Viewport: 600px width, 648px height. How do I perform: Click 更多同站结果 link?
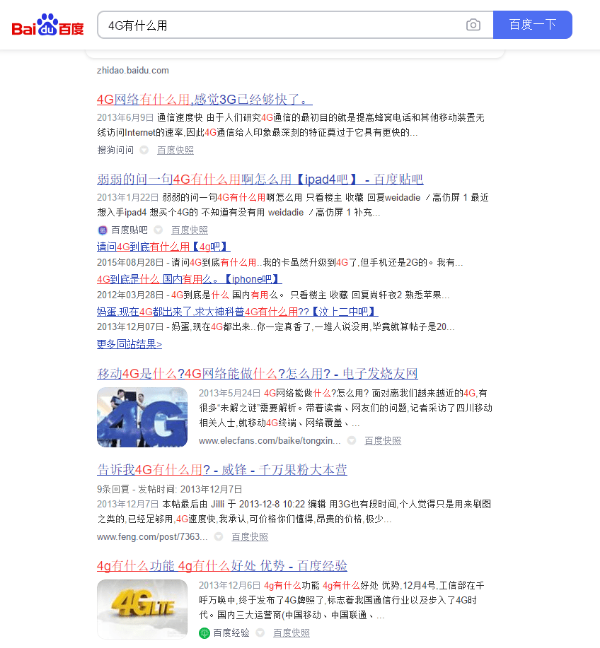pyautogui.click(x=129, y=344)
